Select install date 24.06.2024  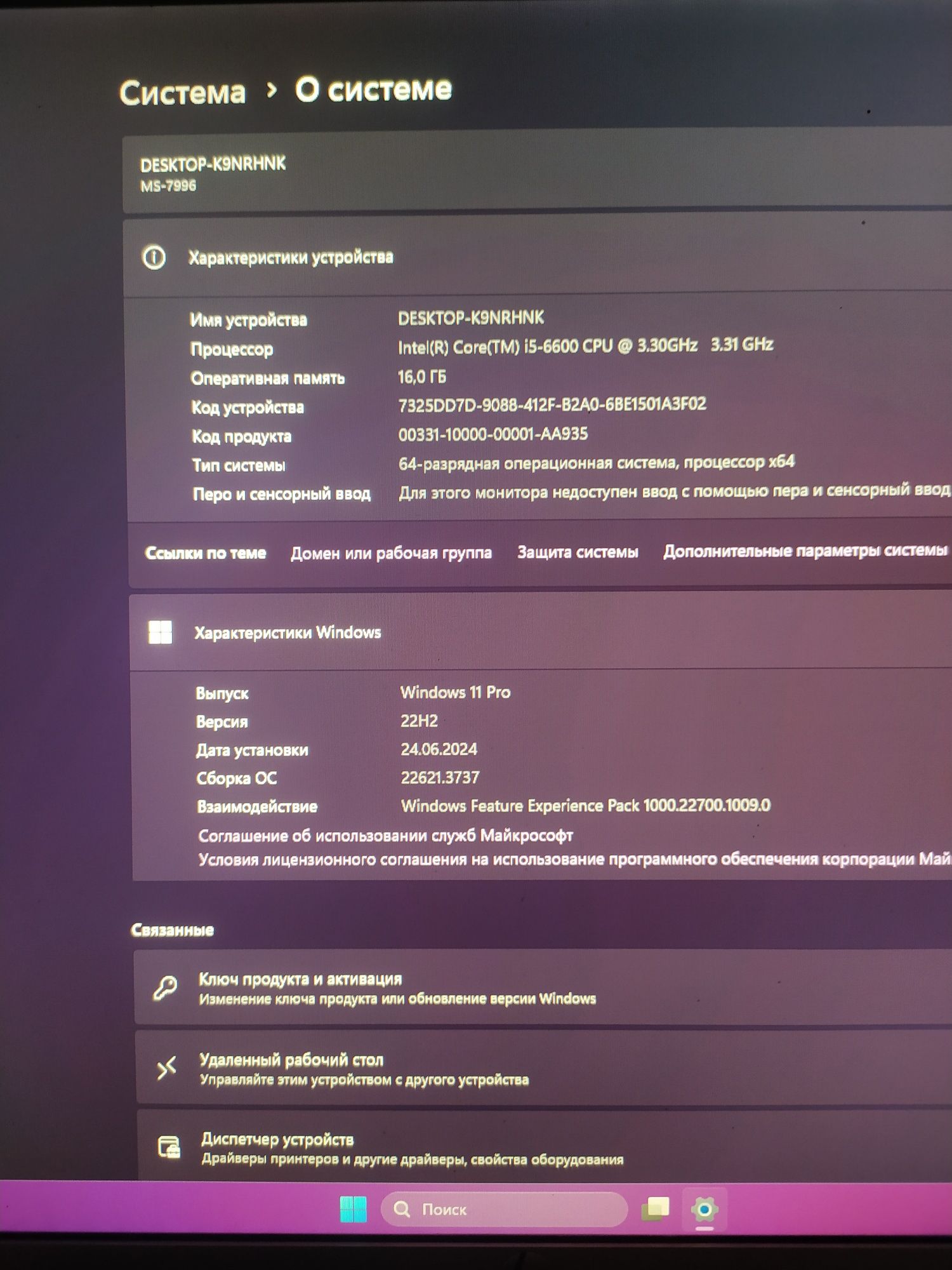click(x=439, y=749)
